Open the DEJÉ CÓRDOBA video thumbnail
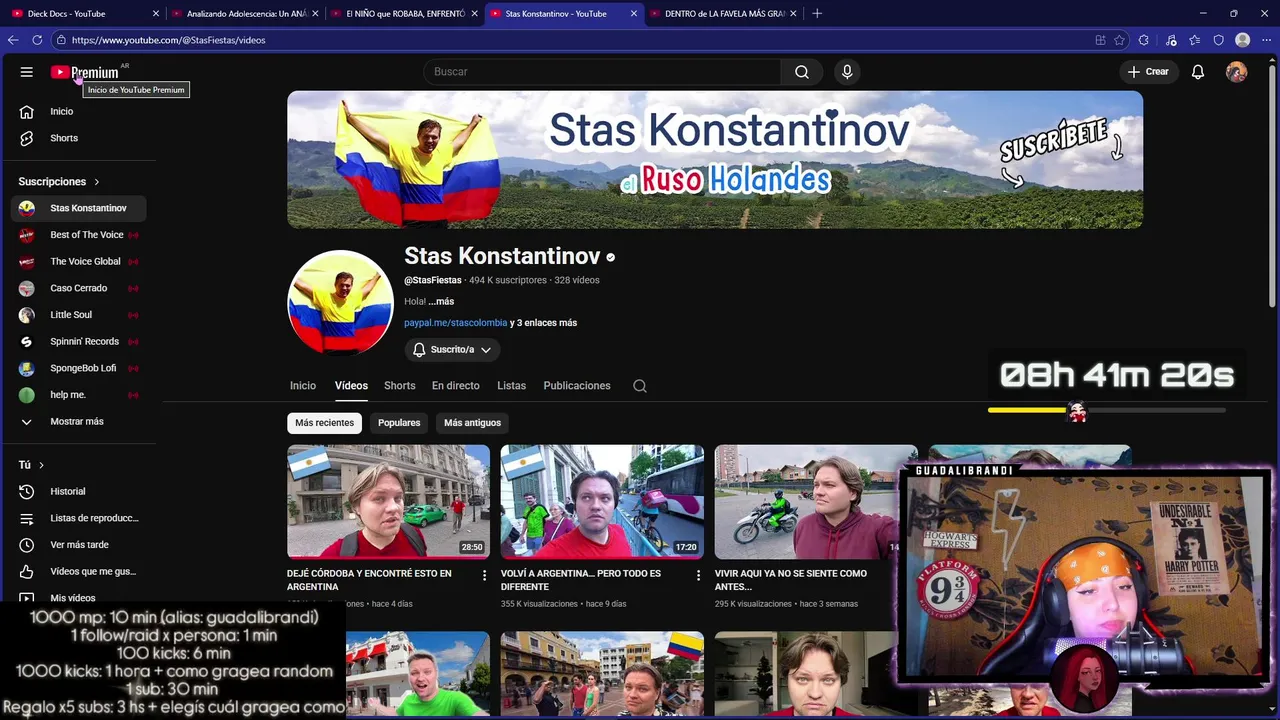Image resolution: width=1280 pixels, height=720 pixels. [x=388, y=502]
